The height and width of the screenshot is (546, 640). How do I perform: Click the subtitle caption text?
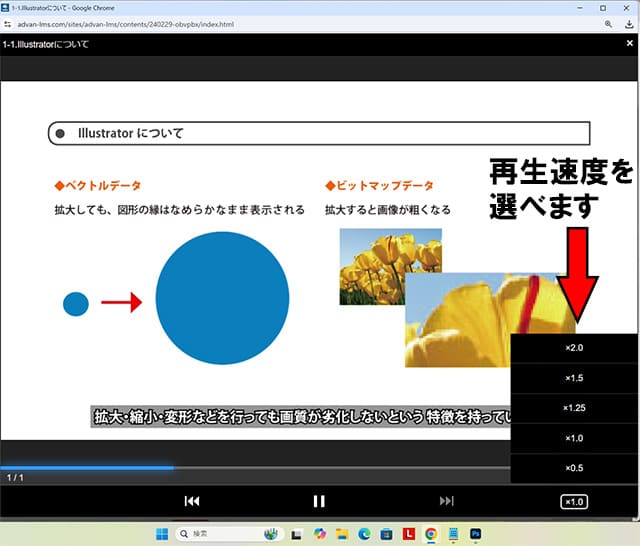pyautogui.click(x=301, y=417)
